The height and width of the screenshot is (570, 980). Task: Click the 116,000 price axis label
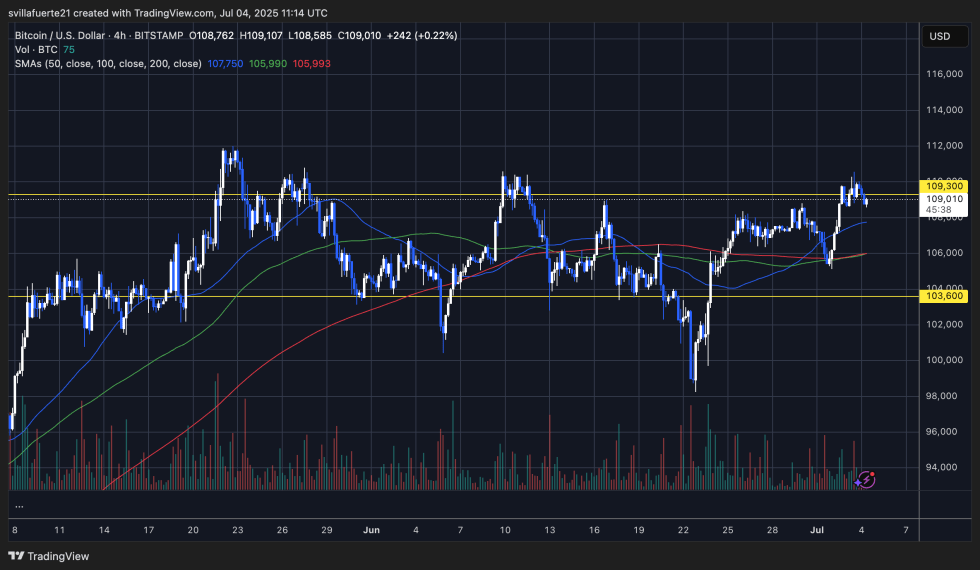pos(945,74)
